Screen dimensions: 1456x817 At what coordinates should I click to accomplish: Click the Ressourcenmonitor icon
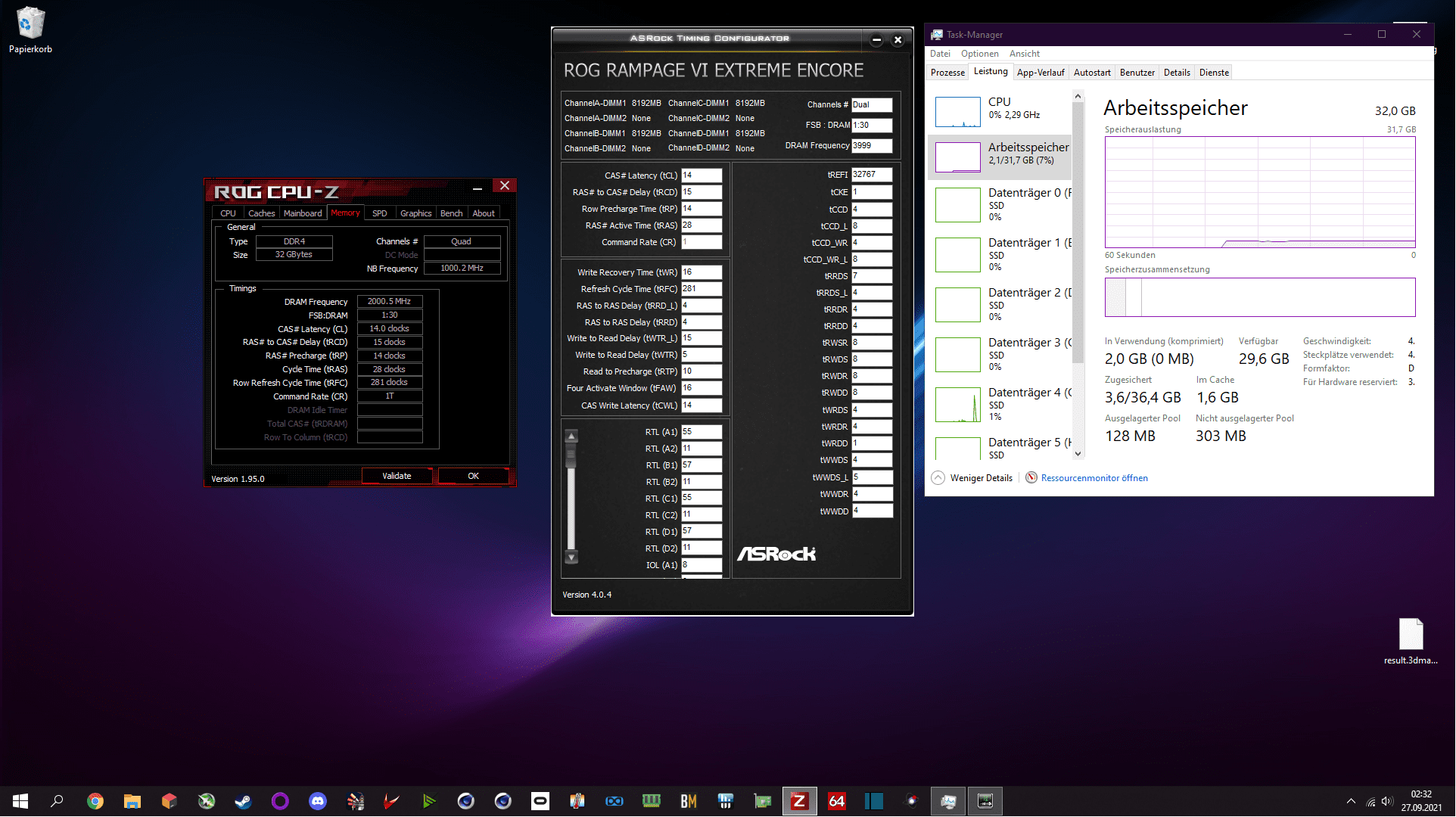pyautogui.click(x=1031, y=478)
